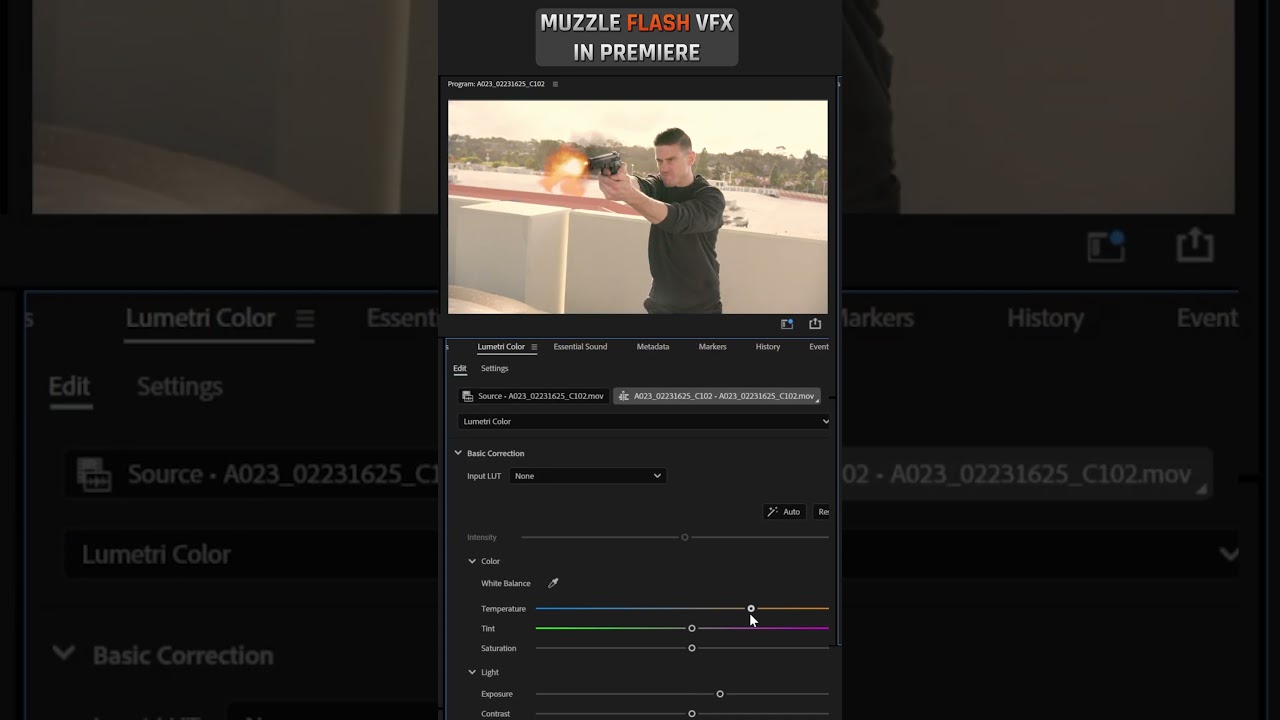1280x720 pixels.
Task: Click the Export Frame icon under the preview
Action: (815, 324)
